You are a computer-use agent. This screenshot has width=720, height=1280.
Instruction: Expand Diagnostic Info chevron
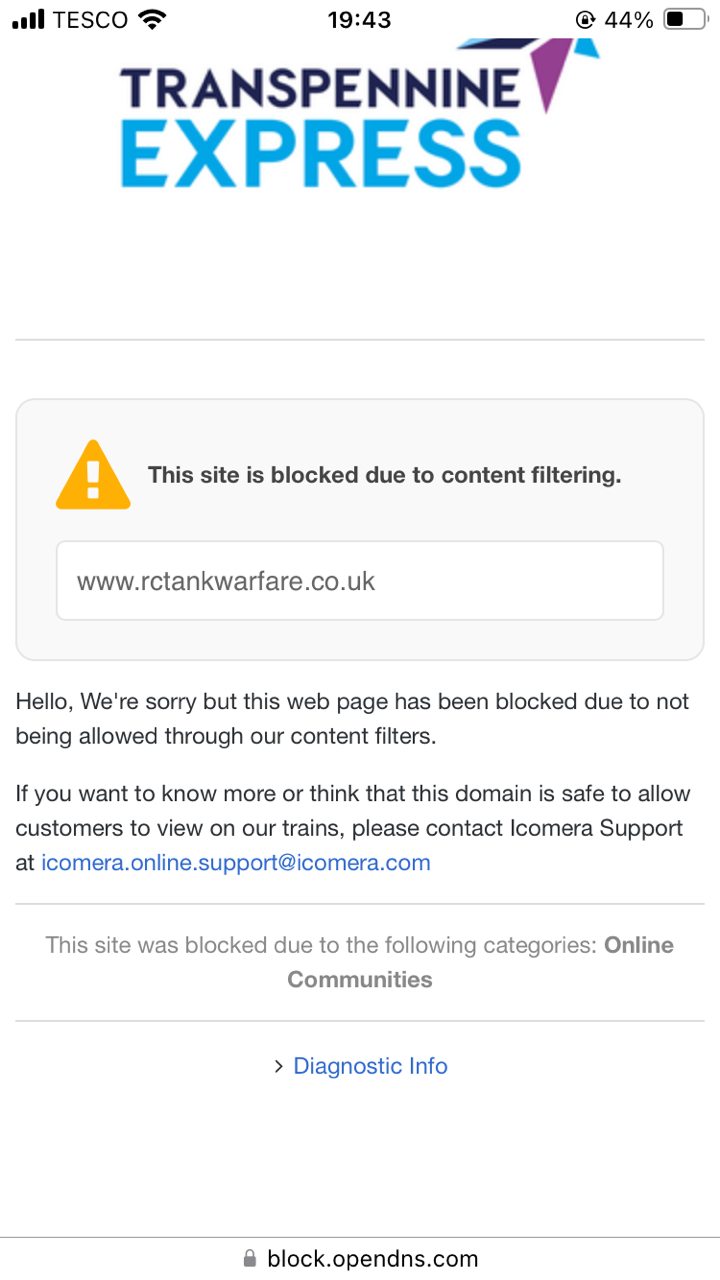click(x=279, y=1067)
